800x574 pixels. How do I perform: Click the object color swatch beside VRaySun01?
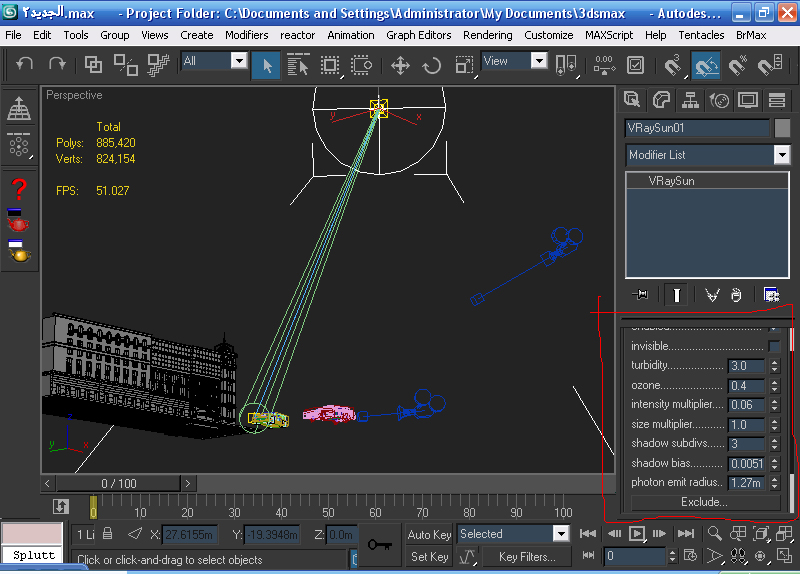coord(782,128)
